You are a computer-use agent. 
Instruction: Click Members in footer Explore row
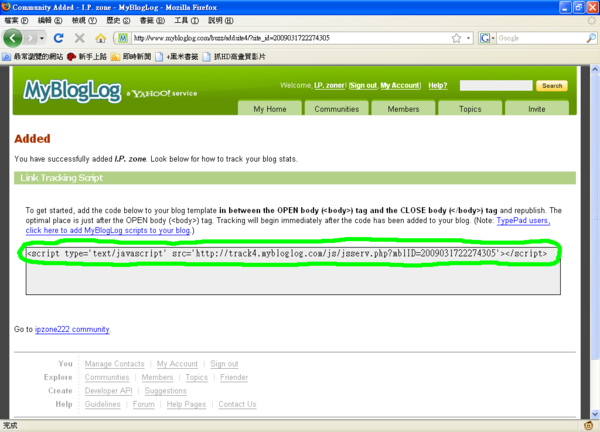pos(157,377)
